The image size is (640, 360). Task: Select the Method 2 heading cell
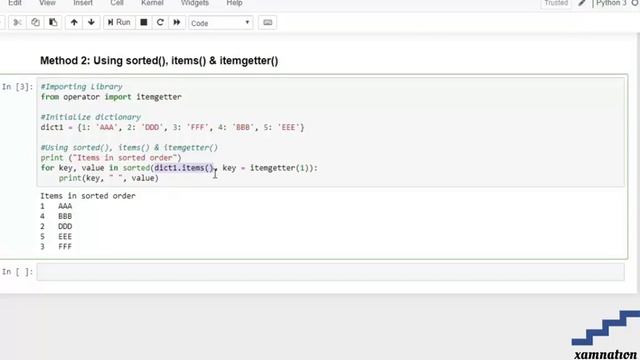[159, 61]
